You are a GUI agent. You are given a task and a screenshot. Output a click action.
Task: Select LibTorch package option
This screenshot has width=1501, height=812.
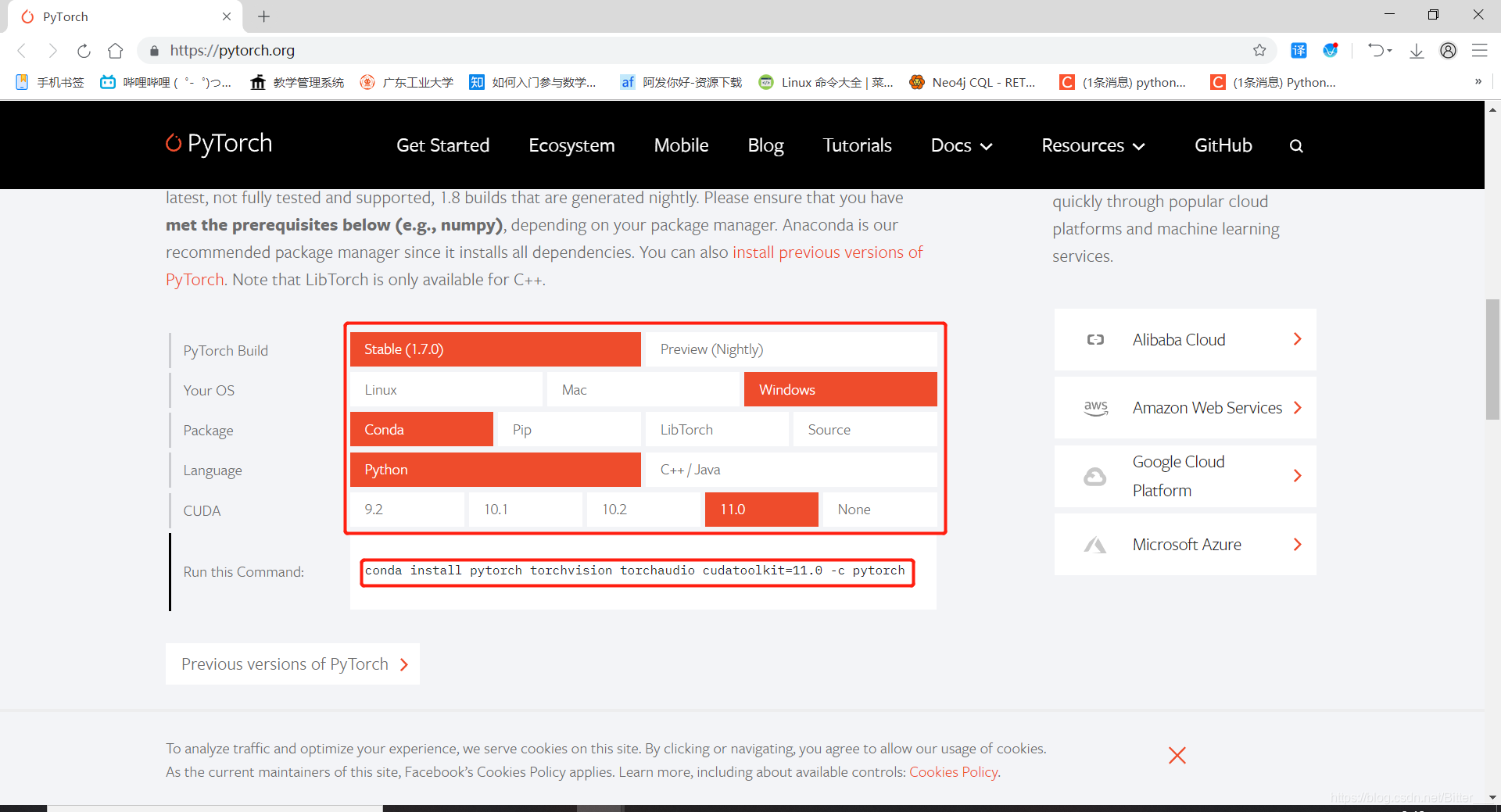coord(717,429)
